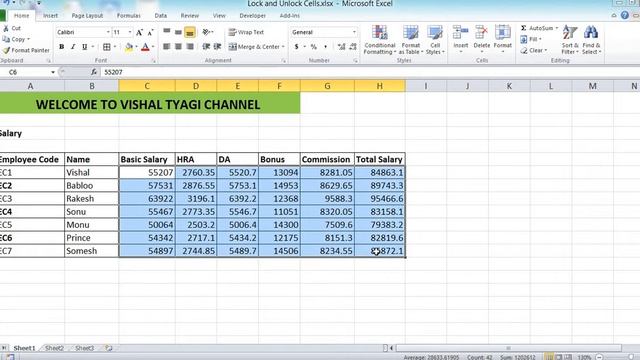Open Find & Select menu

[x=591, y=40]
